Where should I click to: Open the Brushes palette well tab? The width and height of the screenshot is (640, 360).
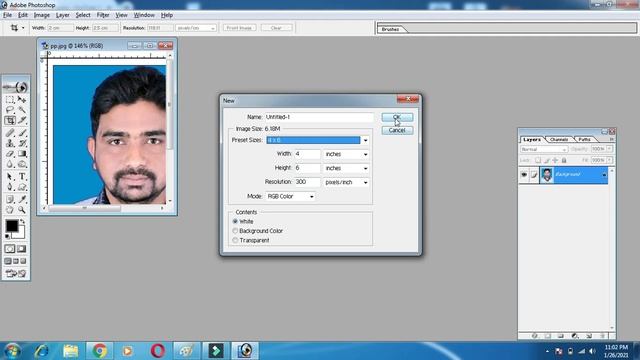(390, 29)
